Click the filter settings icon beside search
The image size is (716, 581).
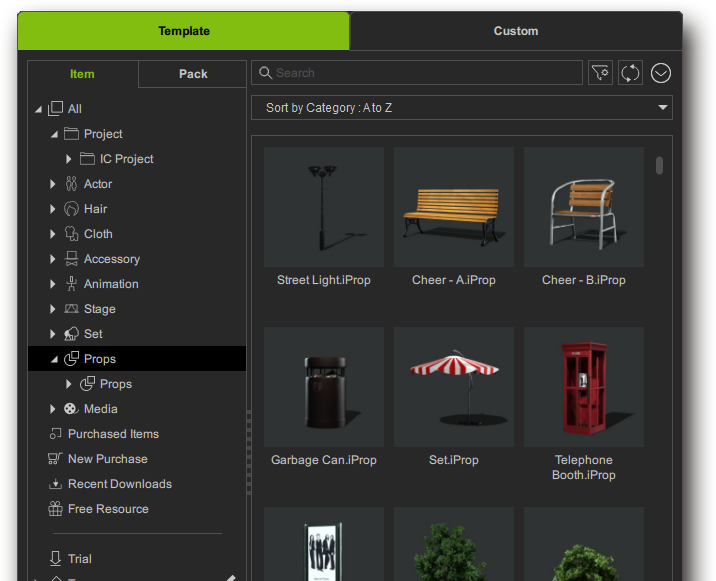[600, 73]
